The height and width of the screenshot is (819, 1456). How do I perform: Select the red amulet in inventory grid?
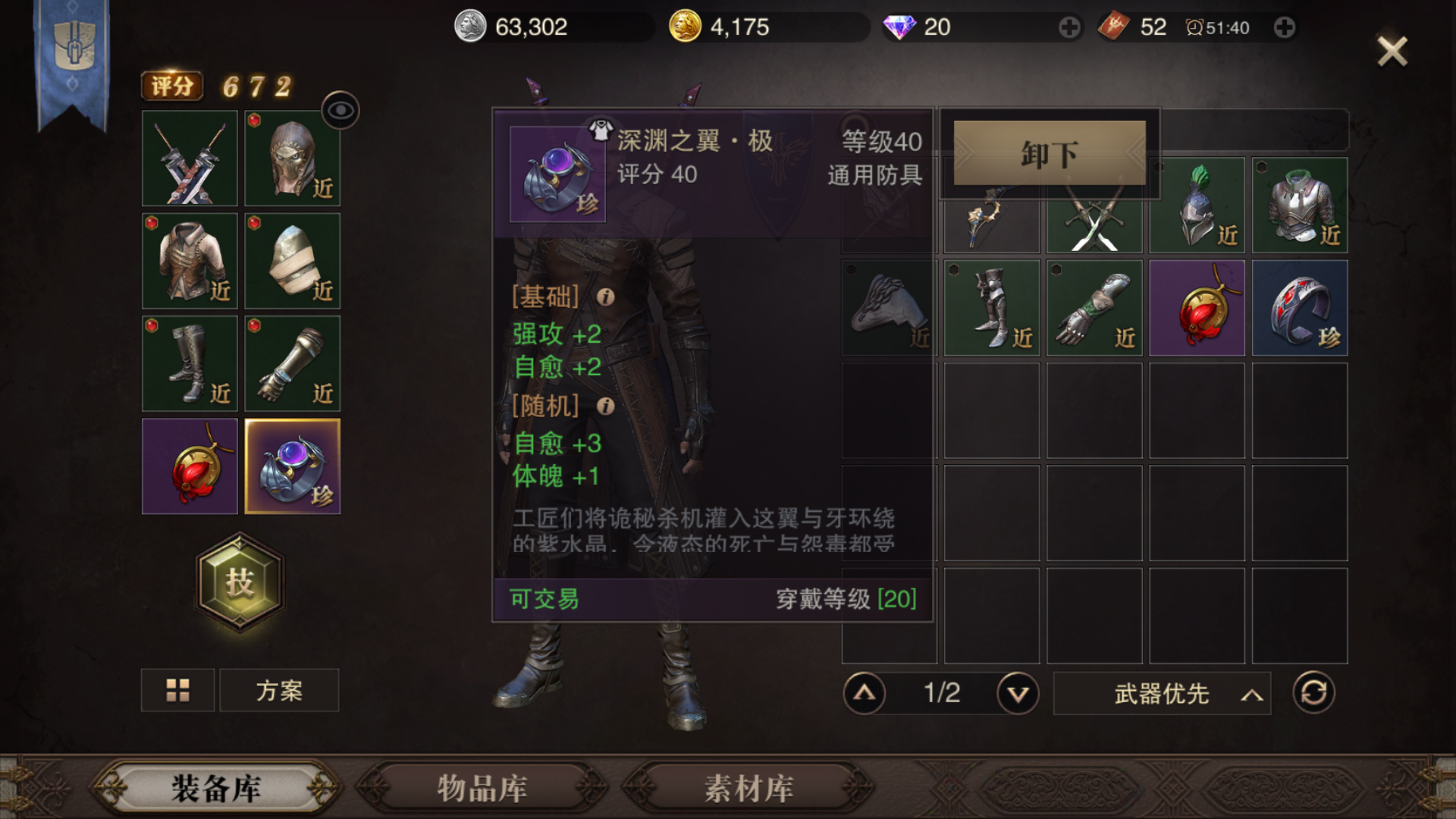point(1197,308)
